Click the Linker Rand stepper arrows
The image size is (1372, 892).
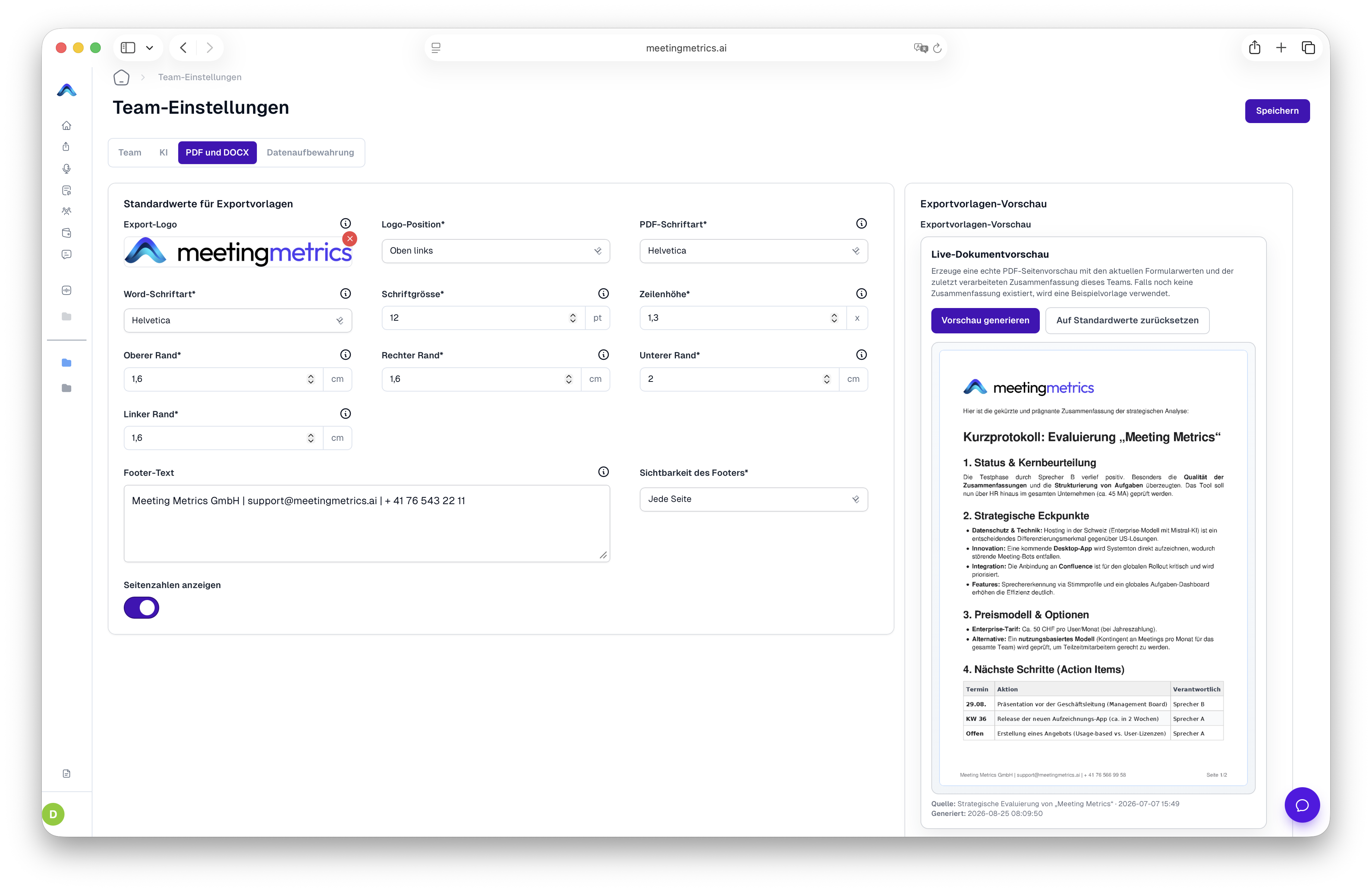pyautogui.click(x=311, y=438)
